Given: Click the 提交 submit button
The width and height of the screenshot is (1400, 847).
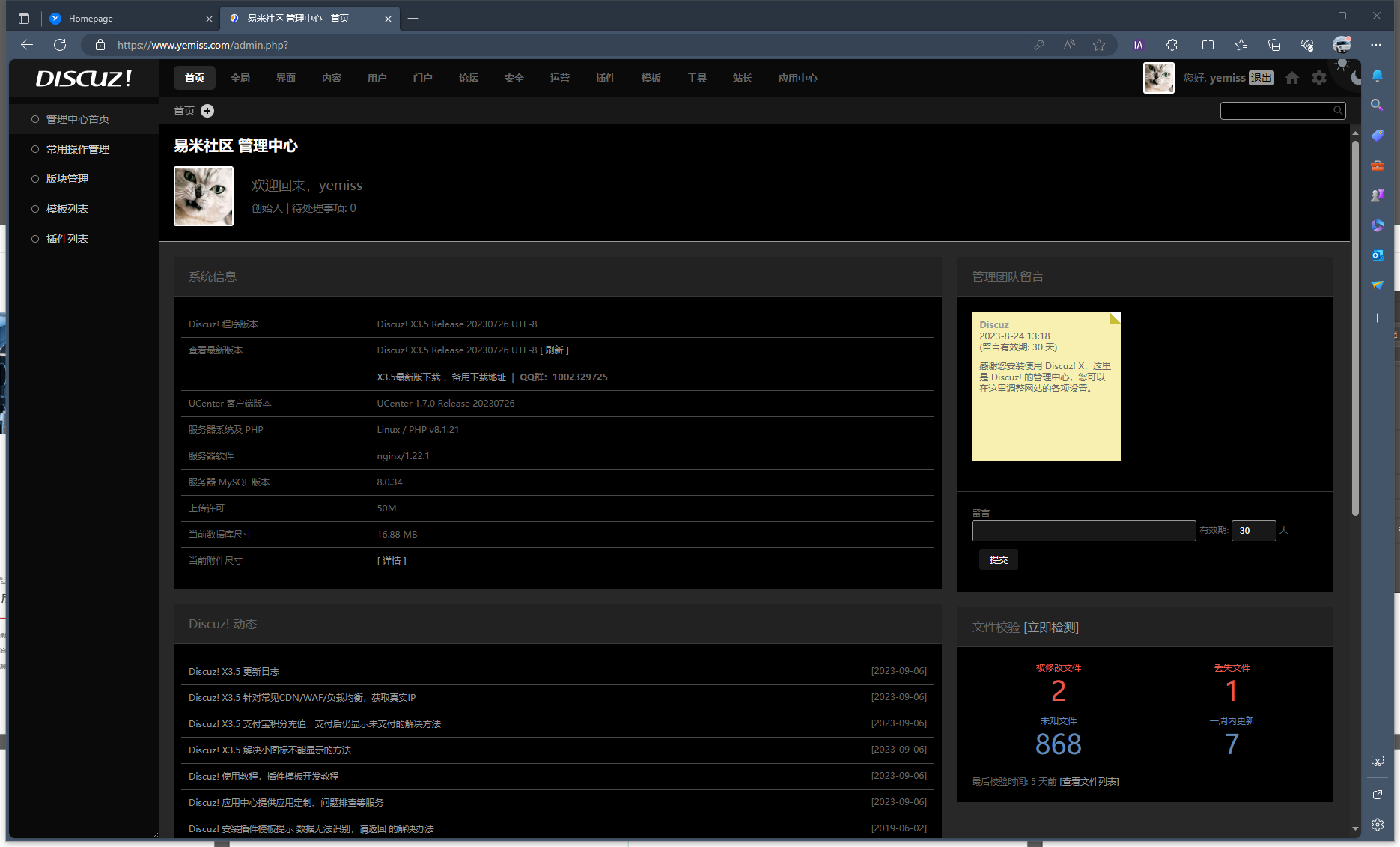Looking at the screenshot, I should 999,559.
